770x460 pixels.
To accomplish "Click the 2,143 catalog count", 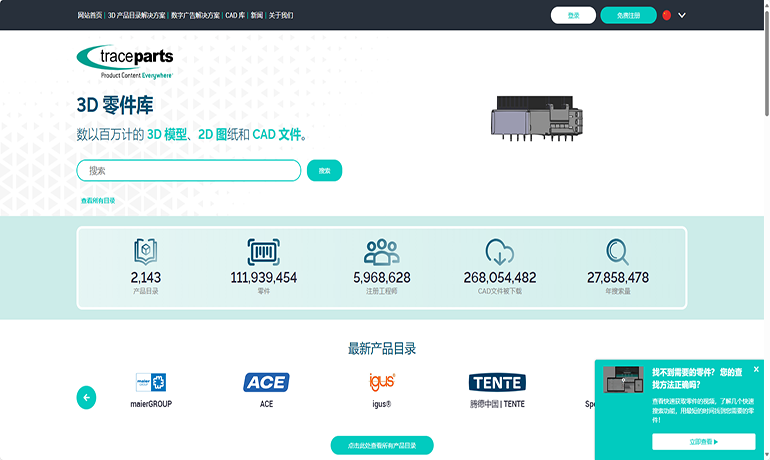I will point(146,278).
